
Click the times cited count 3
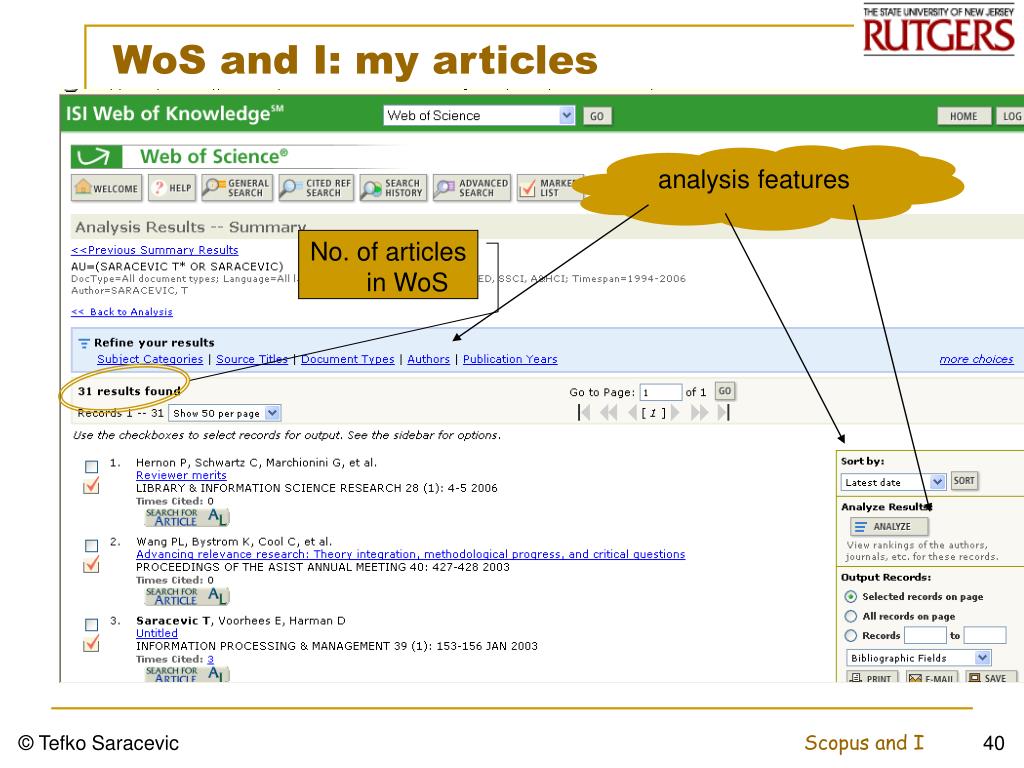[x=210, y=659]
